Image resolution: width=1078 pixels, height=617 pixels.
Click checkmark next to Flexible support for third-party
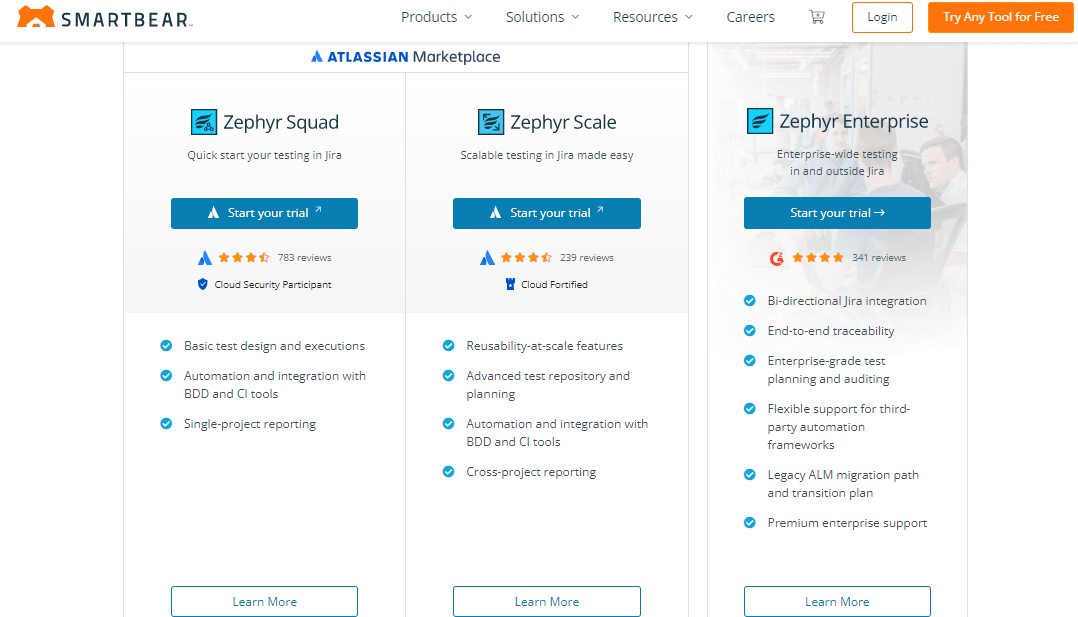pos(750,409)
